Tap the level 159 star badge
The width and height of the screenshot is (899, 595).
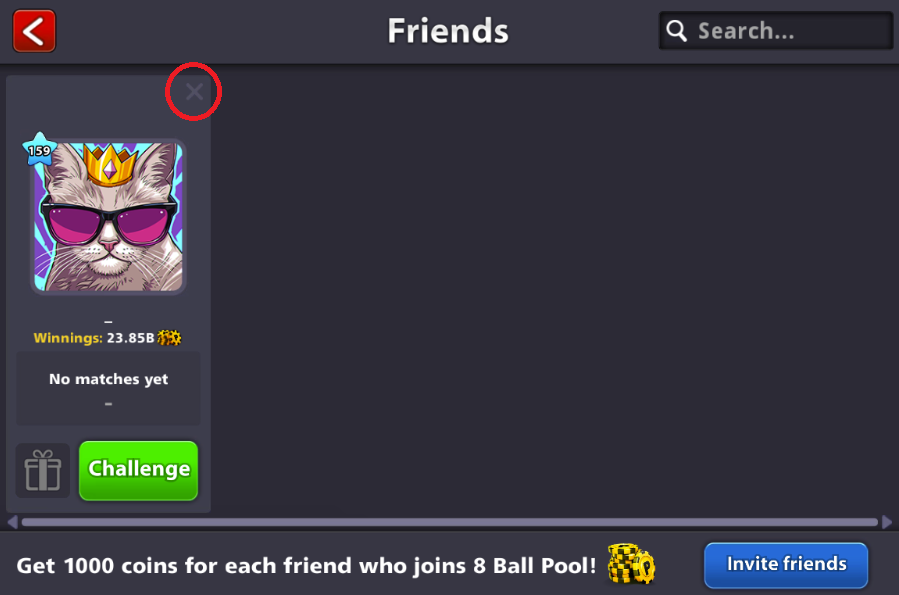click(x=39, y=150)
